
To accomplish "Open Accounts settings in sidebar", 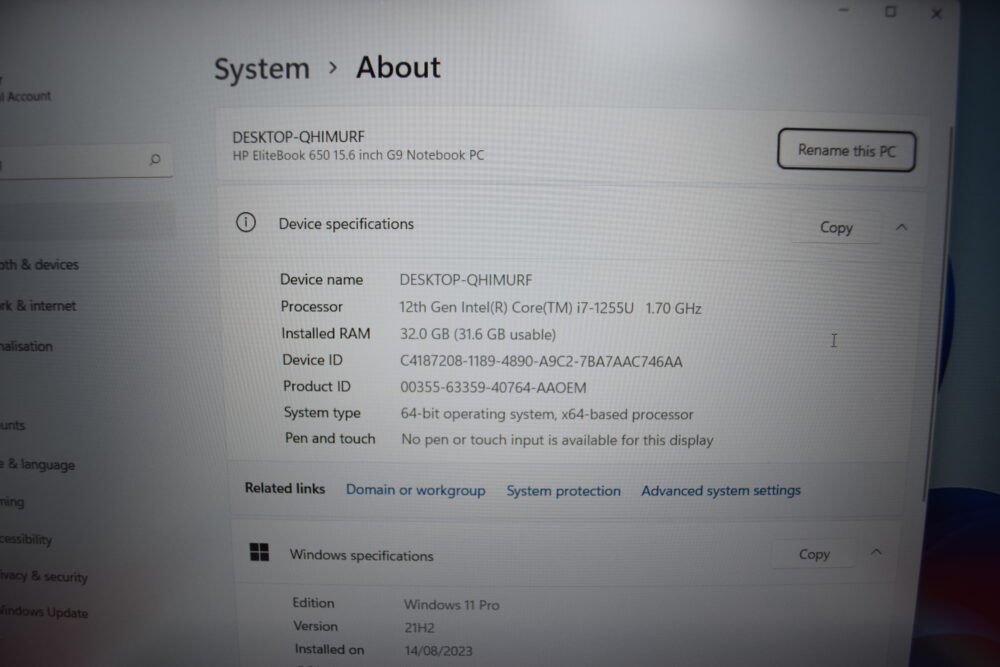I will click(13, 425).
